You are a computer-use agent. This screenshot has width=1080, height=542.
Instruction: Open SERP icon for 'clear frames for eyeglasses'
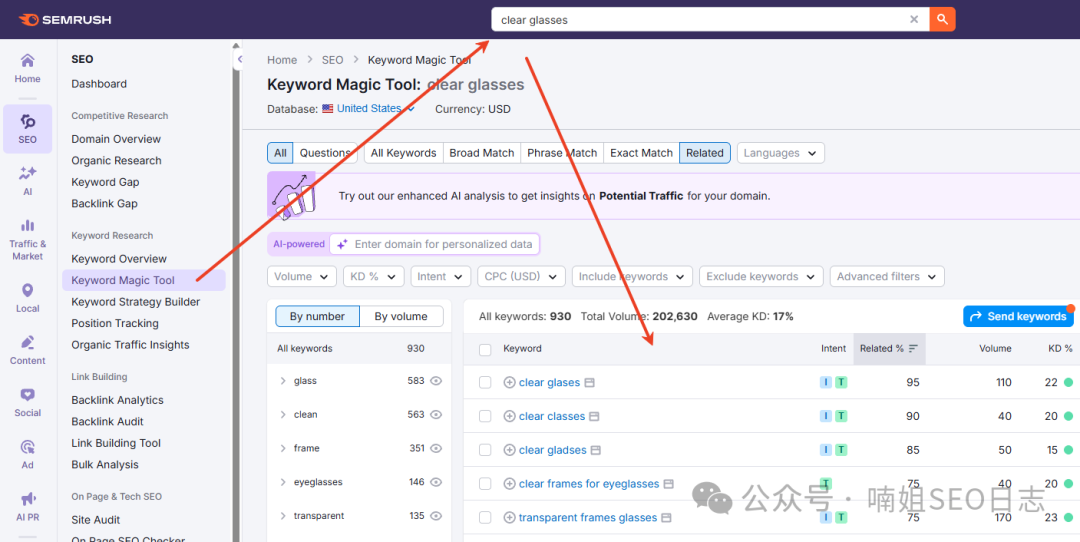click(668, 483)
